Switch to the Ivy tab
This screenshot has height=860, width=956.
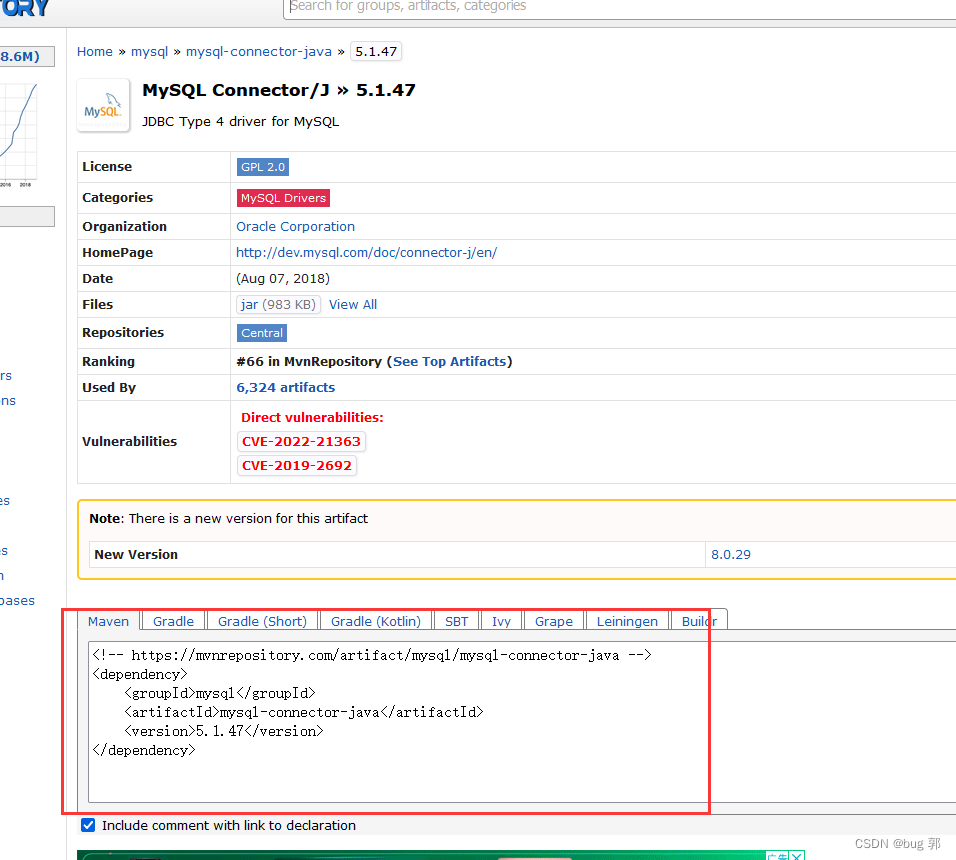(x=501, y=621)
